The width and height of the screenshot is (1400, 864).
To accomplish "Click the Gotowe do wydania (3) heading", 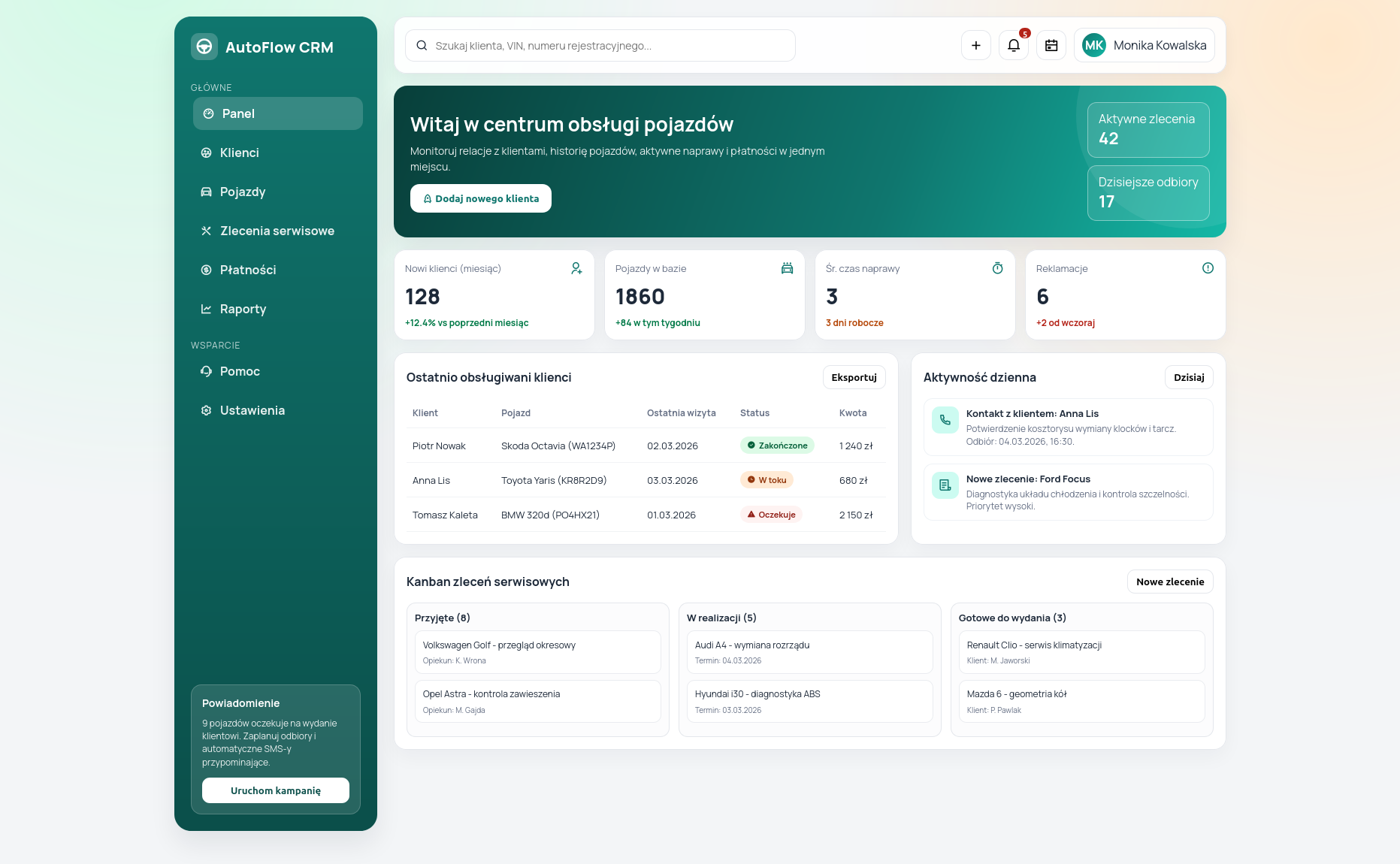I will 1012,618.
